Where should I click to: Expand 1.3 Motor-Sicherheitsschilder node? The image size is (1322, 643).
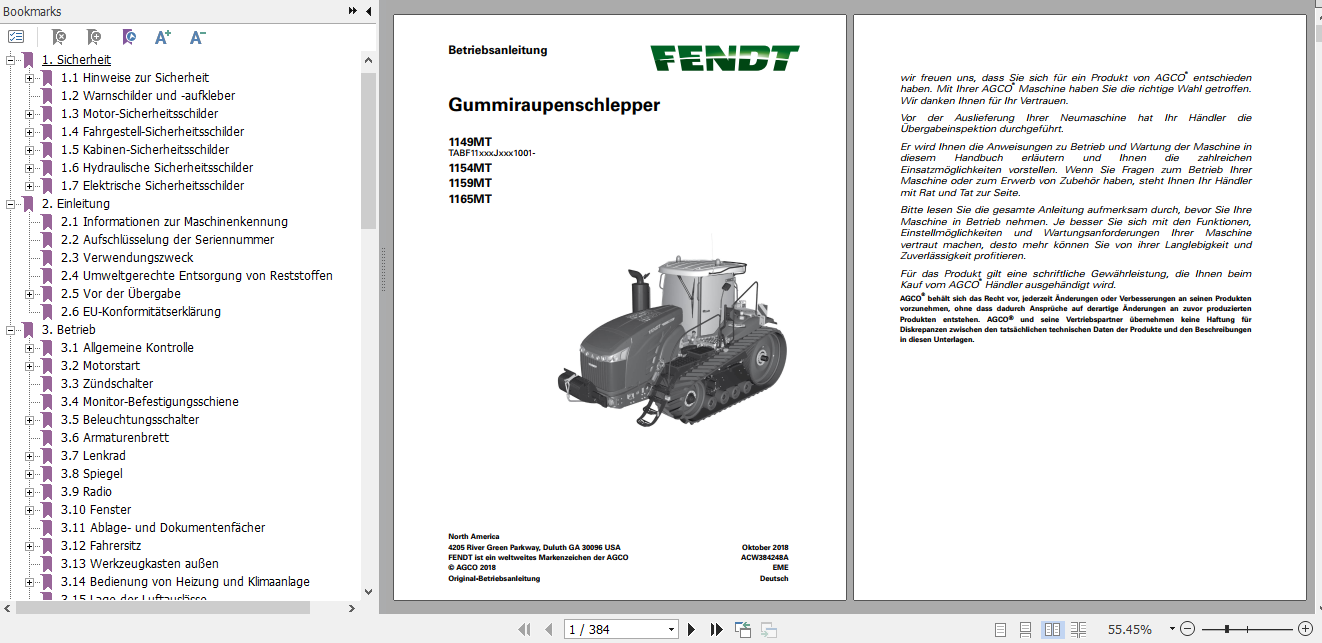(30, 113)
